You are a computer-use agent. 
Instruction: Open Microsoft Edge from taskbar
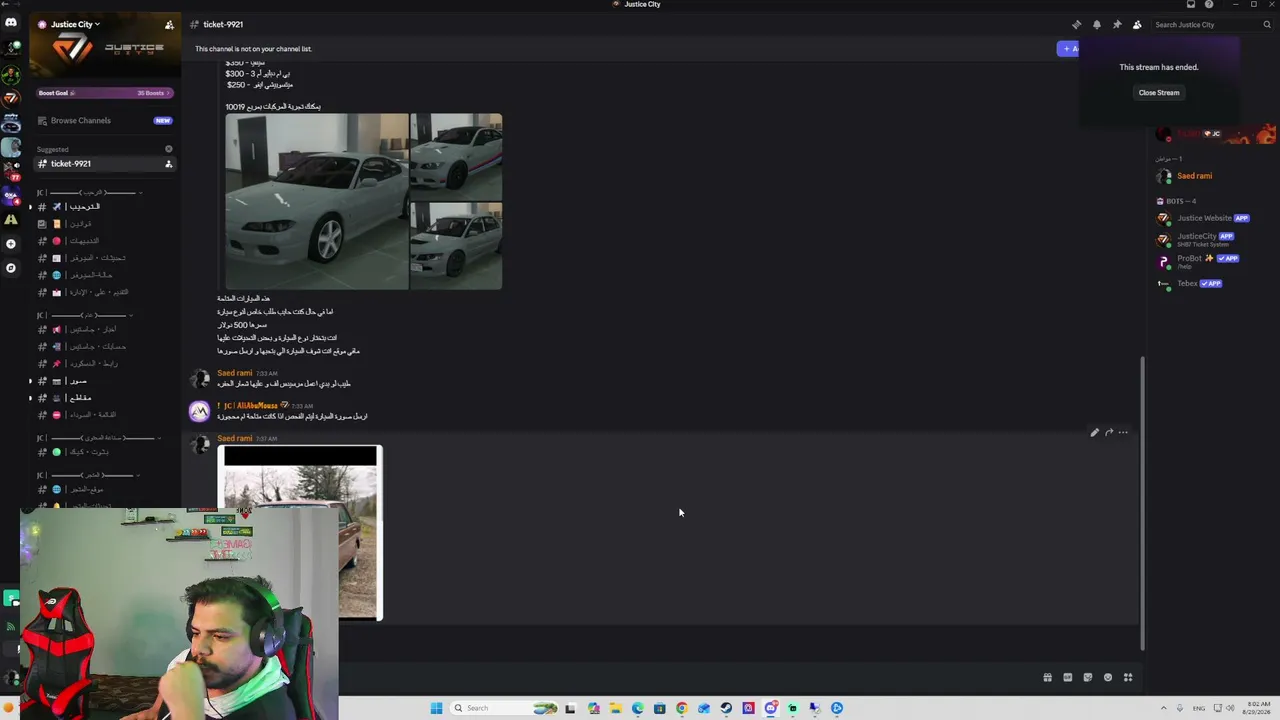point(638,708)
